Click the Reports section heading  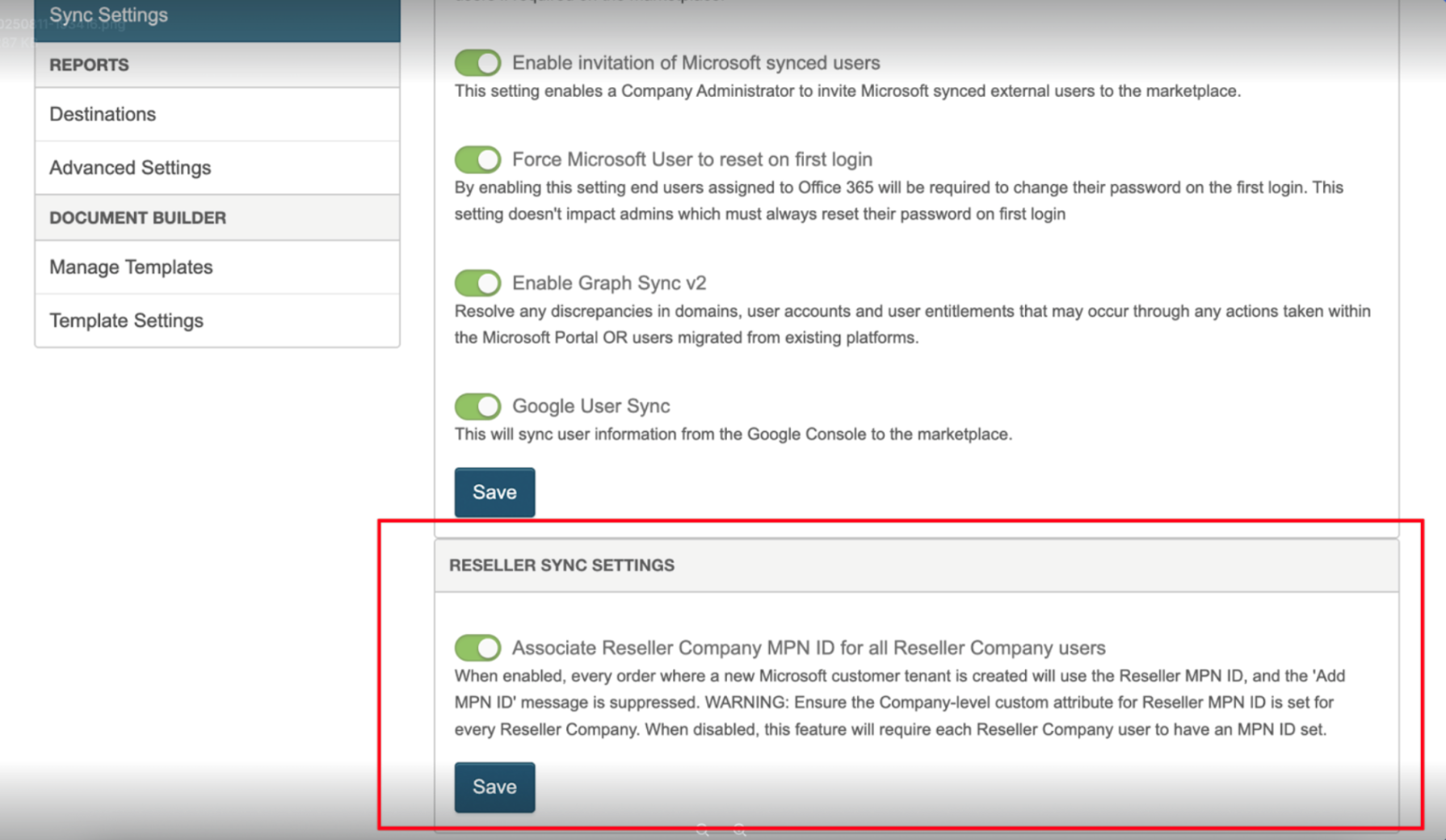click(x=89, y=65)
